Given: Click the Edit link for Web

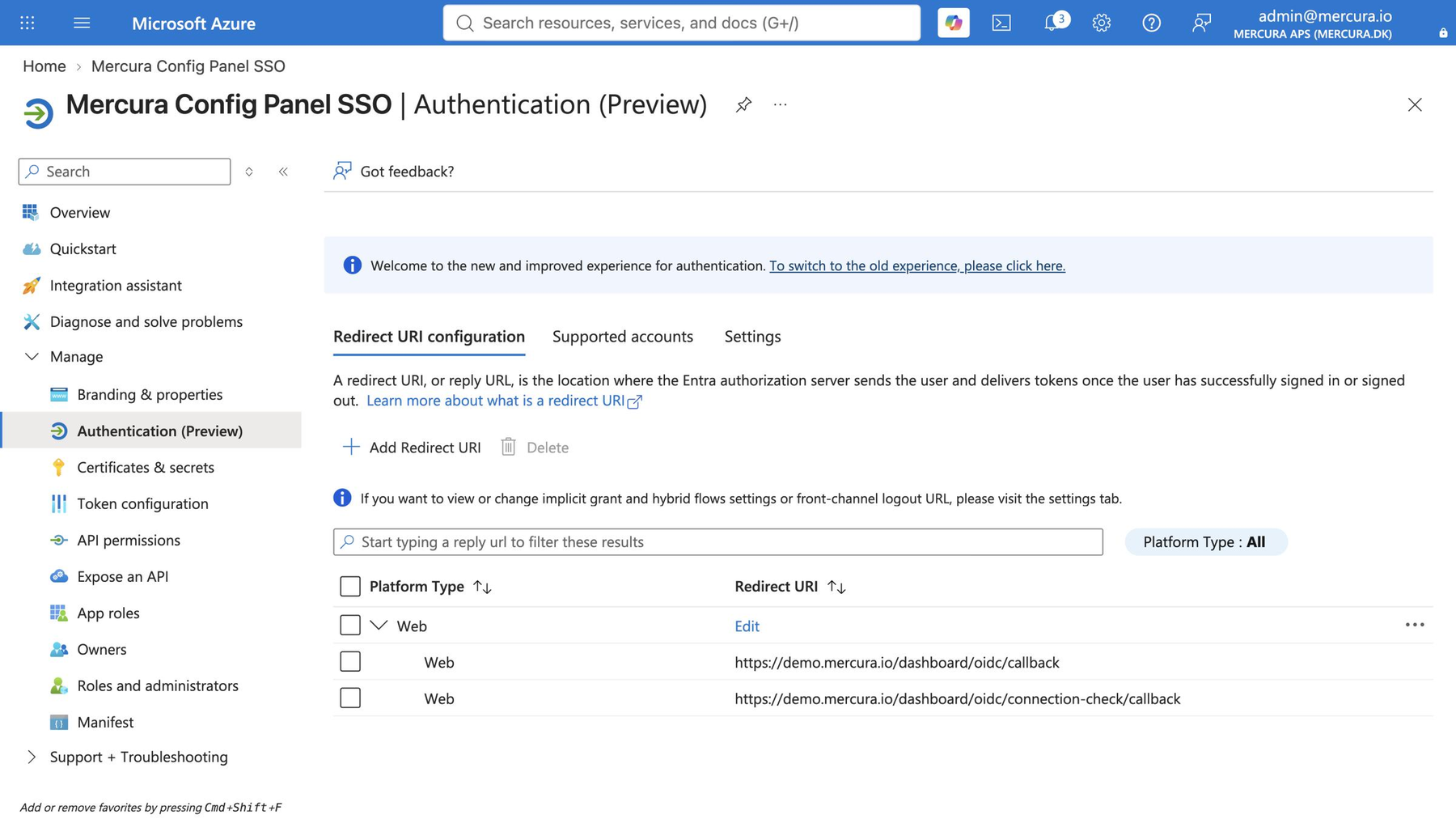Looking at the screenshot, I should pos(747,626).
